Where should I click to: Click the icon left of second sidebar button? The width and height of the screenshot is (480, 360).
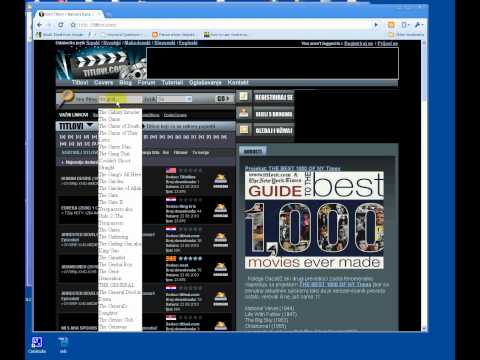pyautogui.click(x=244, y=114)
